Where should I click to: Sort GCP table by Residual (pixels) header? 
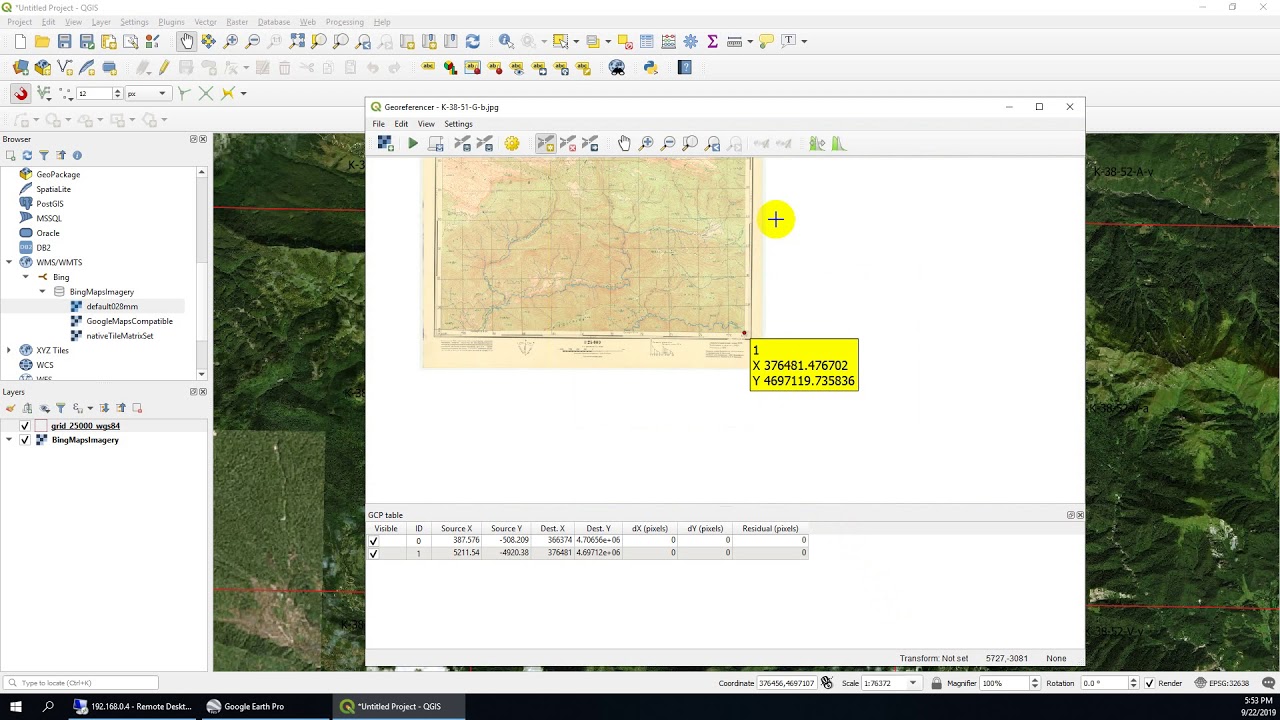770,529
